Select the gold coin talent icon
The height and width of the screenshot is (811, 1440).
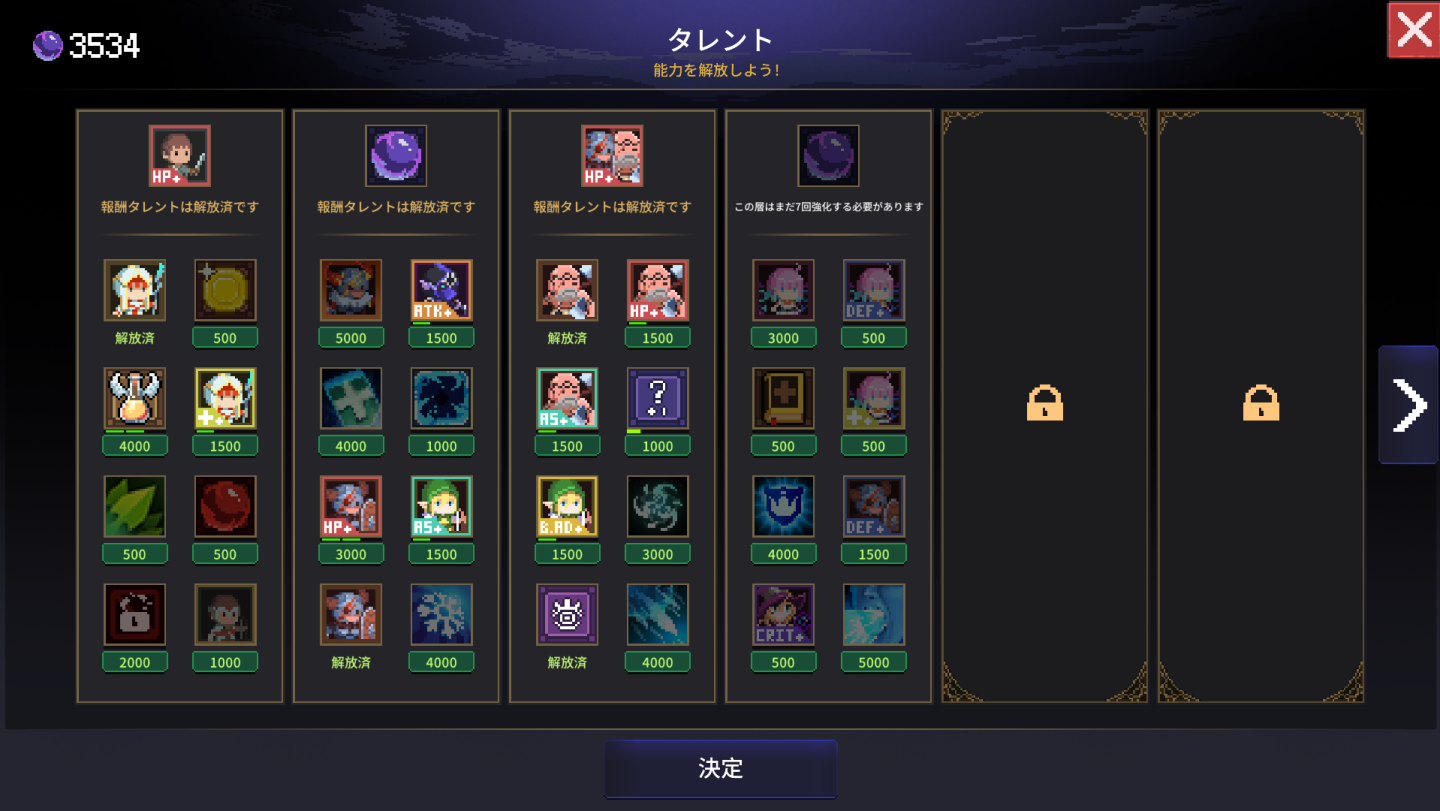point(225,290)
